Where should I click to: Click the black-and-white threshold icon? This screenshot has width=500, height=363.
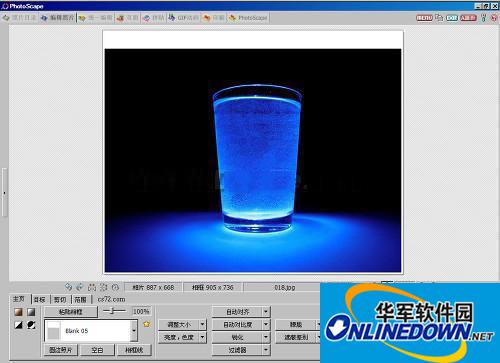tap(19, 325)
